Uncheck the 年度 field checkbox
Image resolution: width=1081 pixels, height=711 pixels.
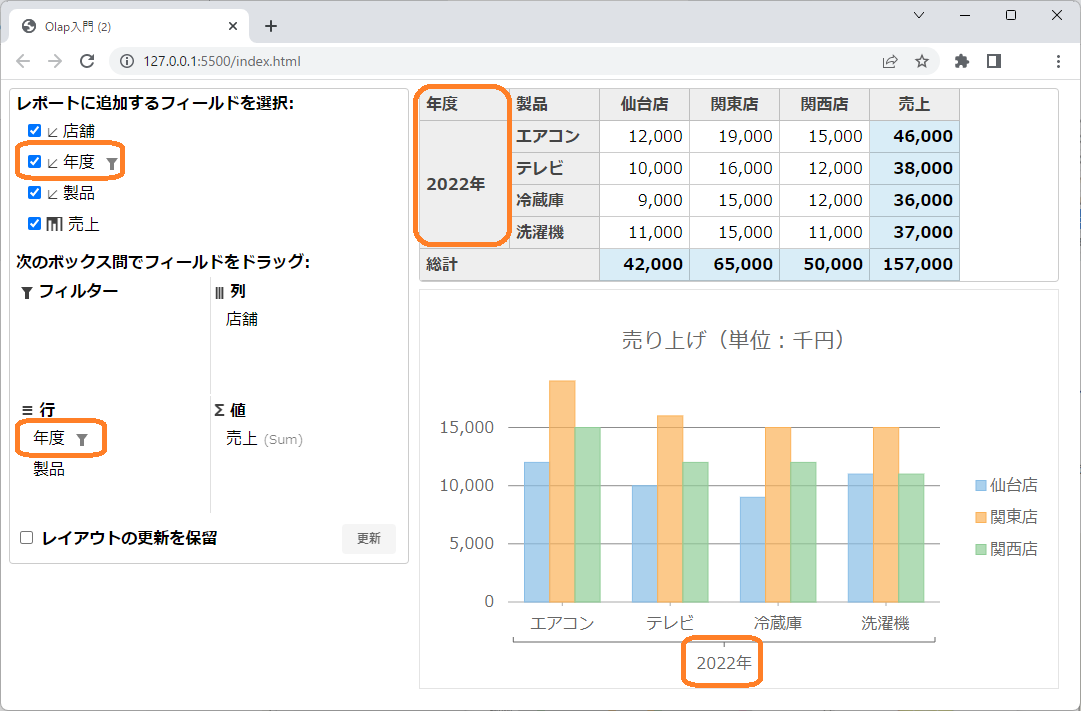pos(34,161)
